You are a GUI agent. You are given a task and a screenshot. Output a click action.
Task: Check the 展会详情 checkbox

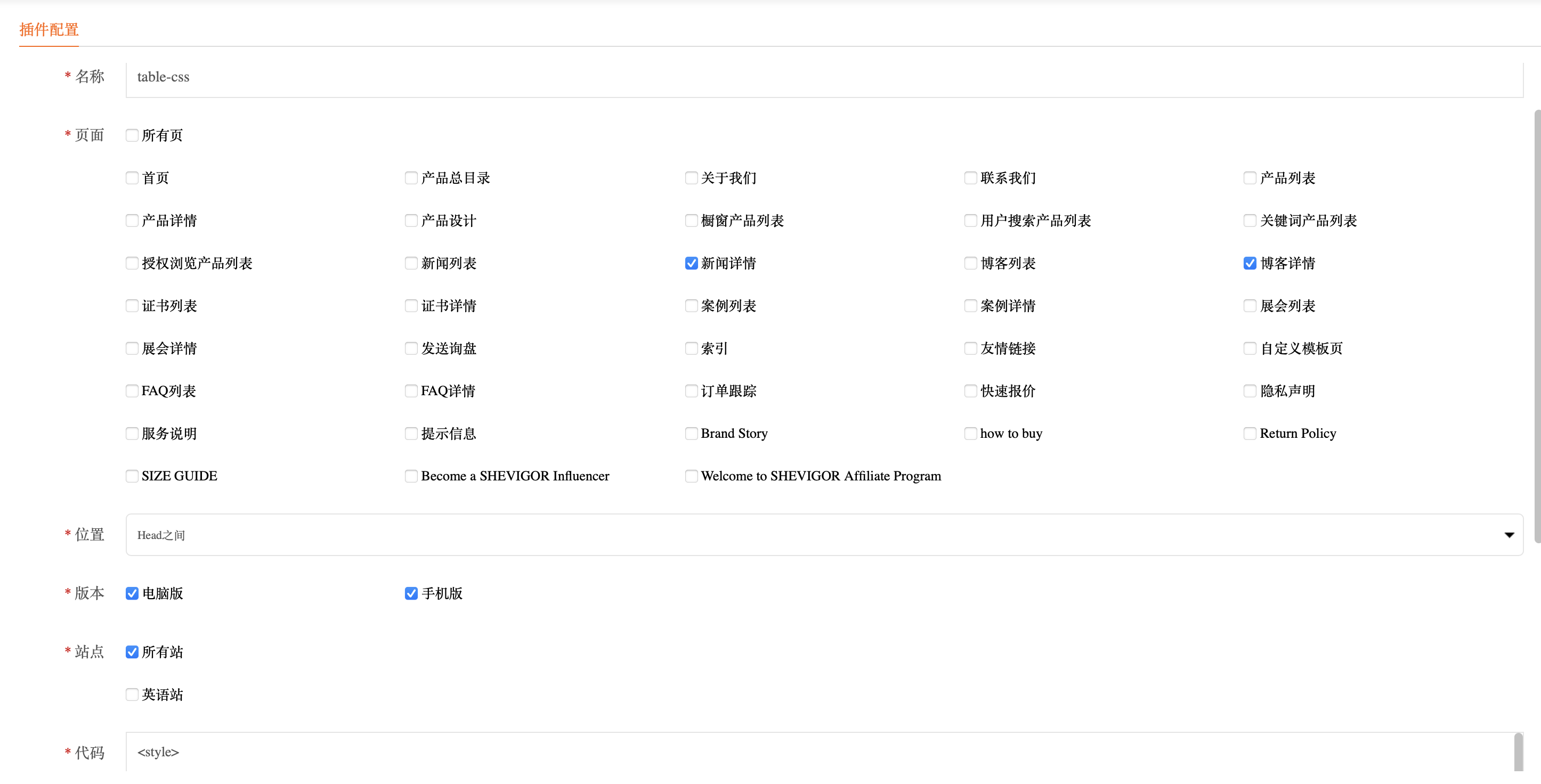pos(132,348)
